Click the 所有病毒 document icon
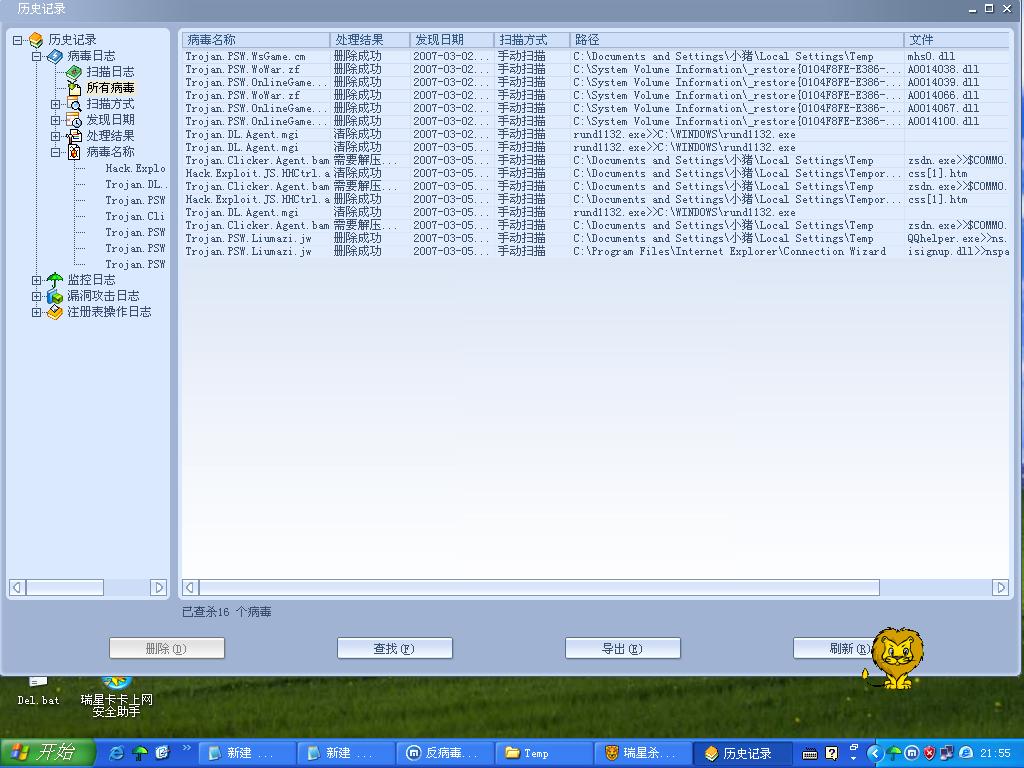The image size is (1024, 768). point(74,88)
